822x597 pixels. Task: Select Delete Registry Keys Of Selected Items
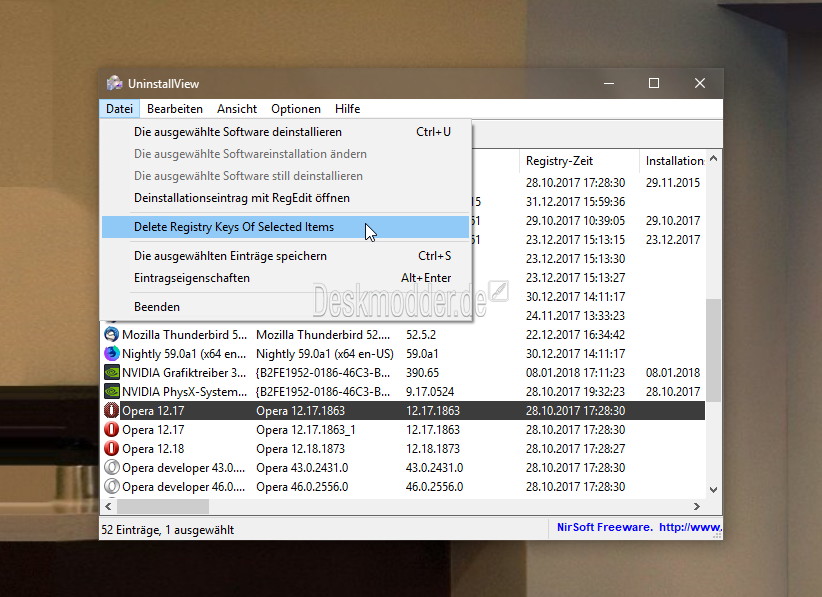[285, 227]
